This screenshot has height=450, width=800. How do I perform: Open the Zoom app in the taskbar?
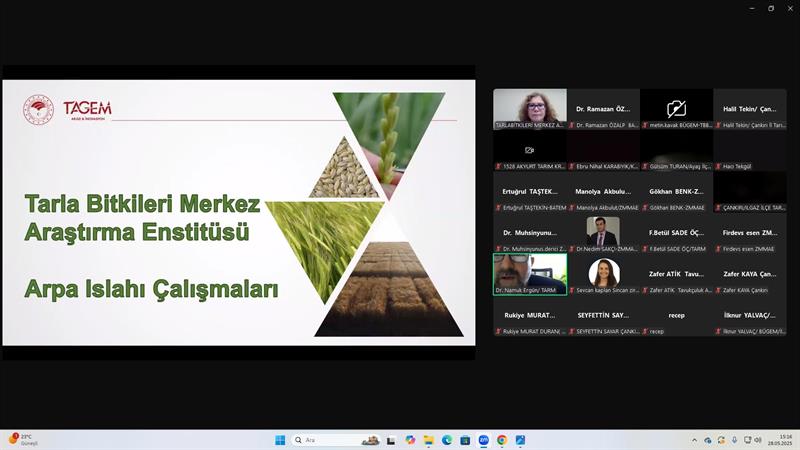[484, 440]
